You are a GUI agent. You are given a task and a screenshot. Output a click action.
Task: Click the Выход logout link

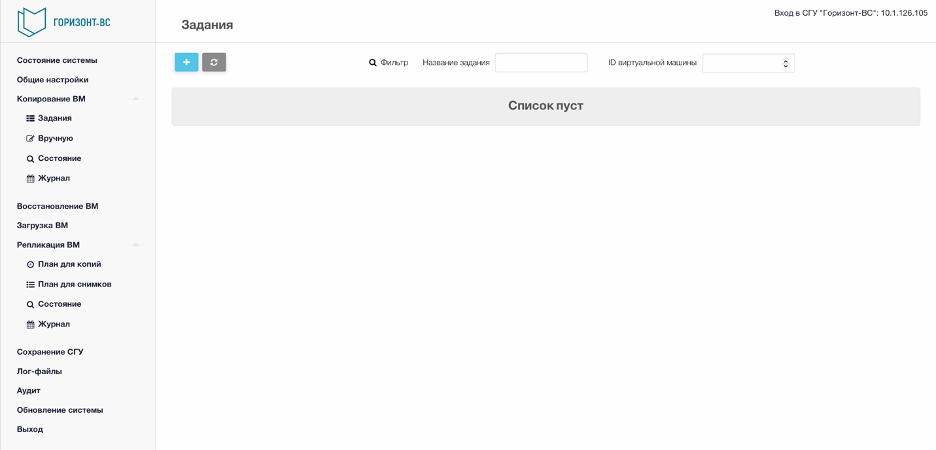point(30,429)
